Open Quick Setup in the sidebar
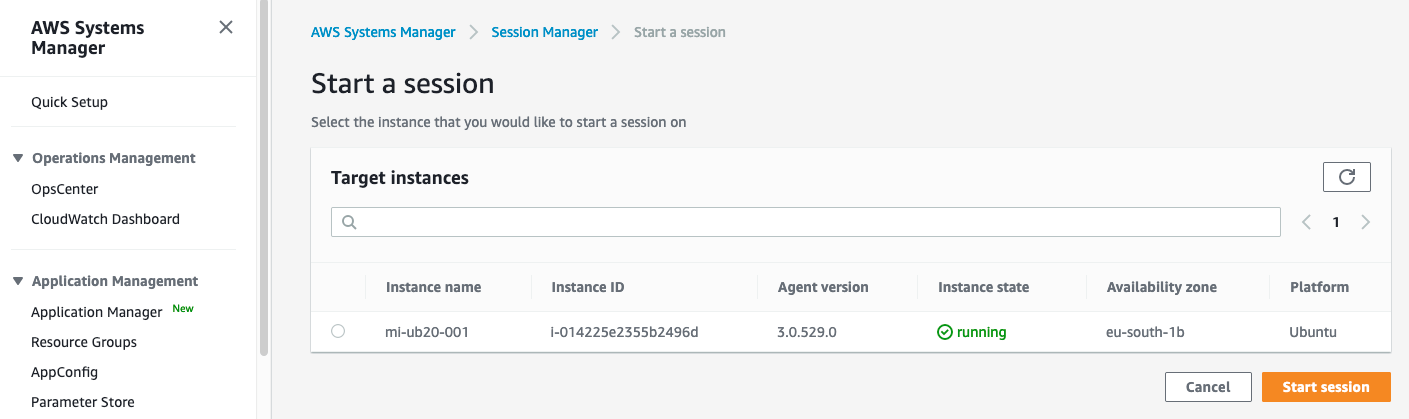The width and height of the screenshot is (1409, 419). [x=69, y=102]
